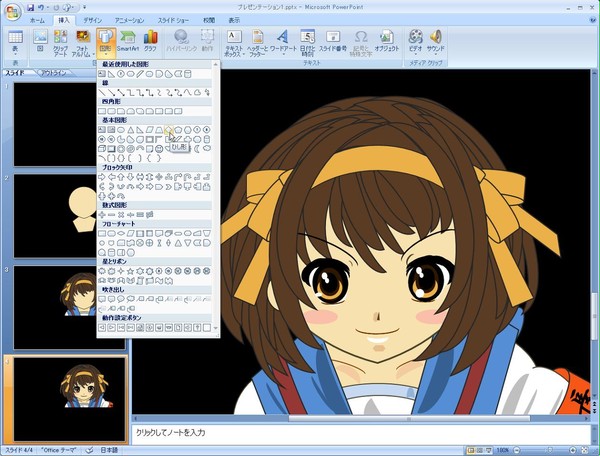The image size is (600, 456).
Task: Expand the Photo Album (フォトアルバム) dropdown arrow
Action: (x=93, y=54)
